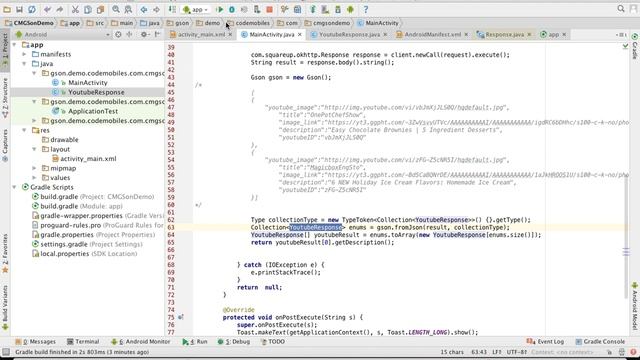Open the Terminal tool window
The width and height of the screenshot is (640, 360).
tap(83, 342)
